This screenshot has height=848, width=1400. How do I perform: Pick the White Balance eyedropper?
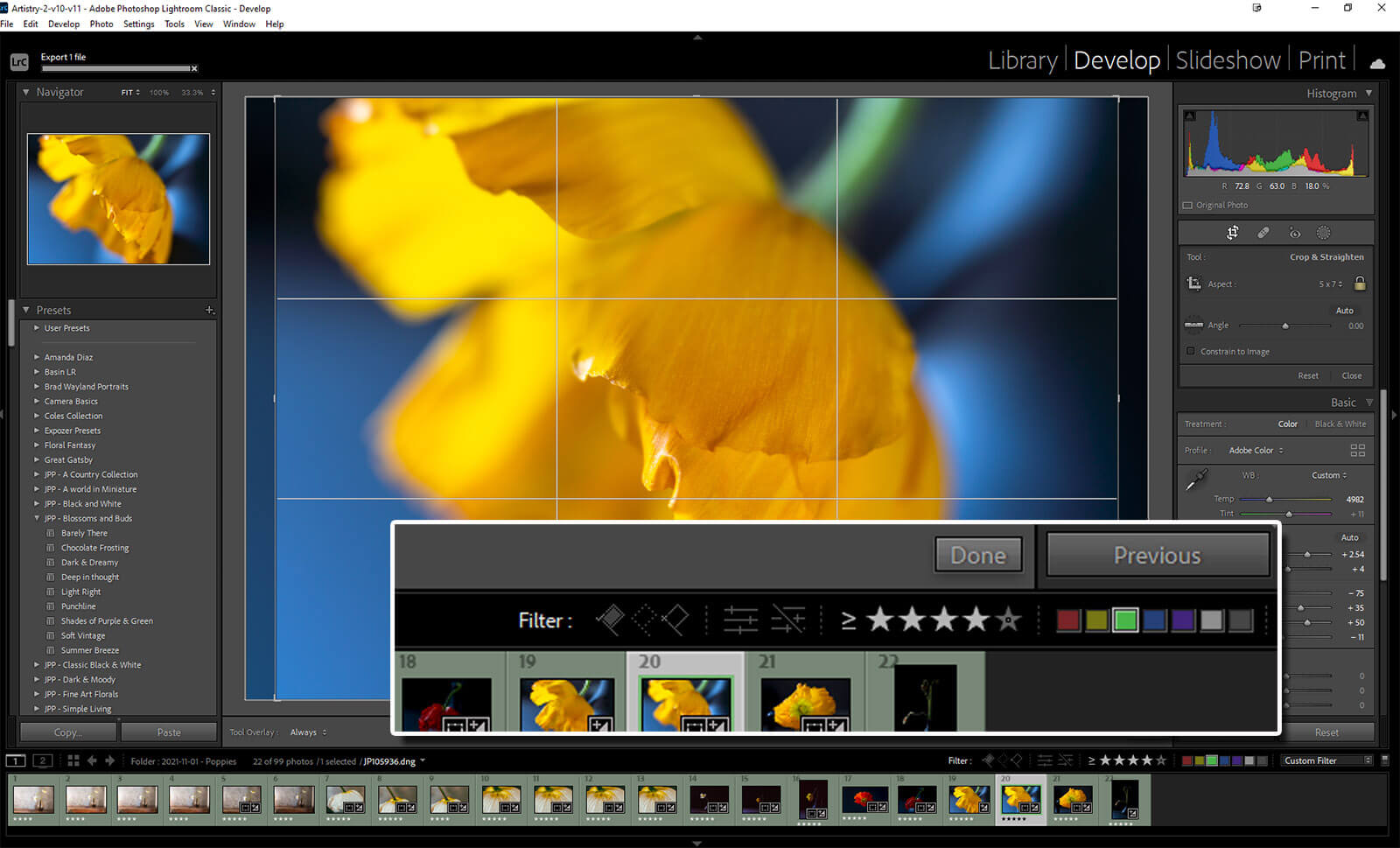click(1195, 480)
